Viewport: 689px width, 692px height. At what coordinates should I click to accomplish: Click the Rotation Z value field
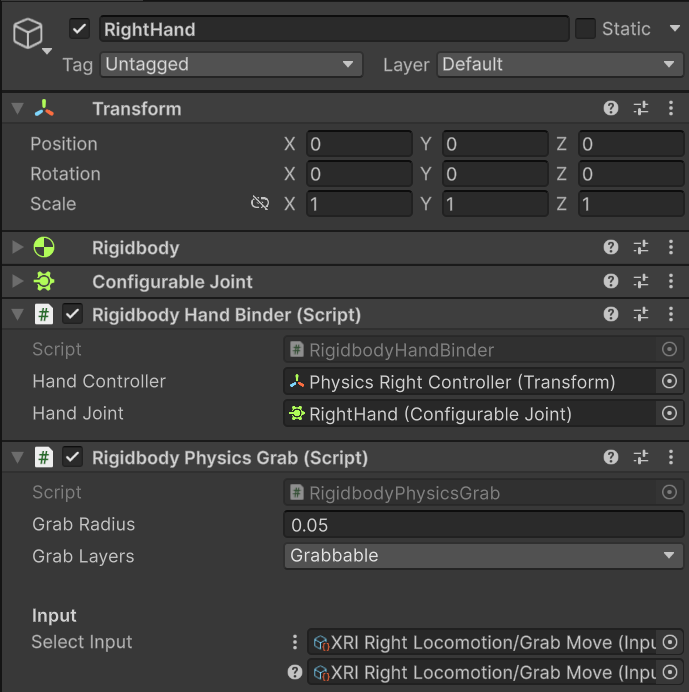pos(631,174)
